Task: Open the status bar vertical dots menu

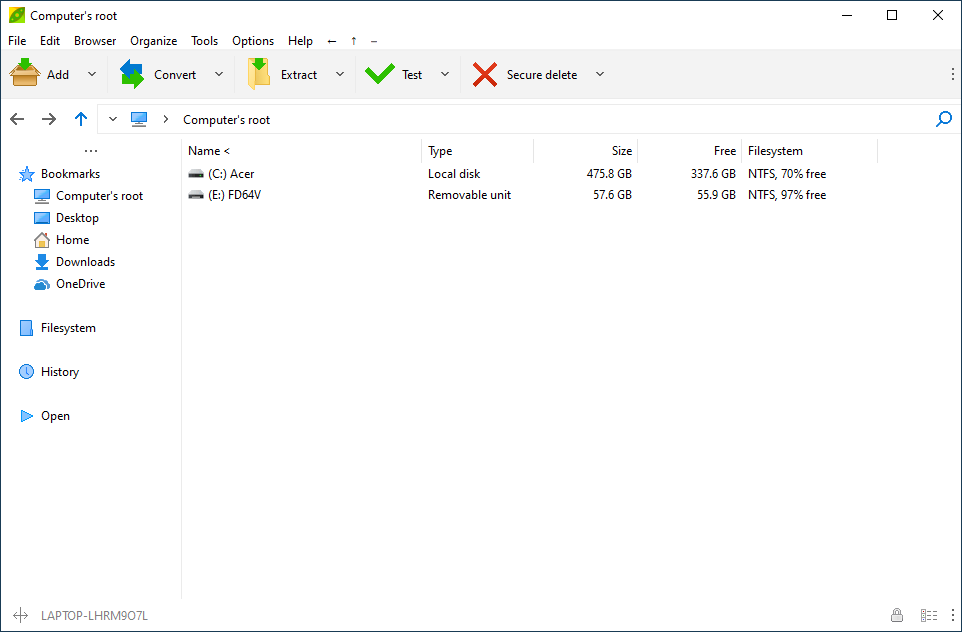Action: [952, 615]
